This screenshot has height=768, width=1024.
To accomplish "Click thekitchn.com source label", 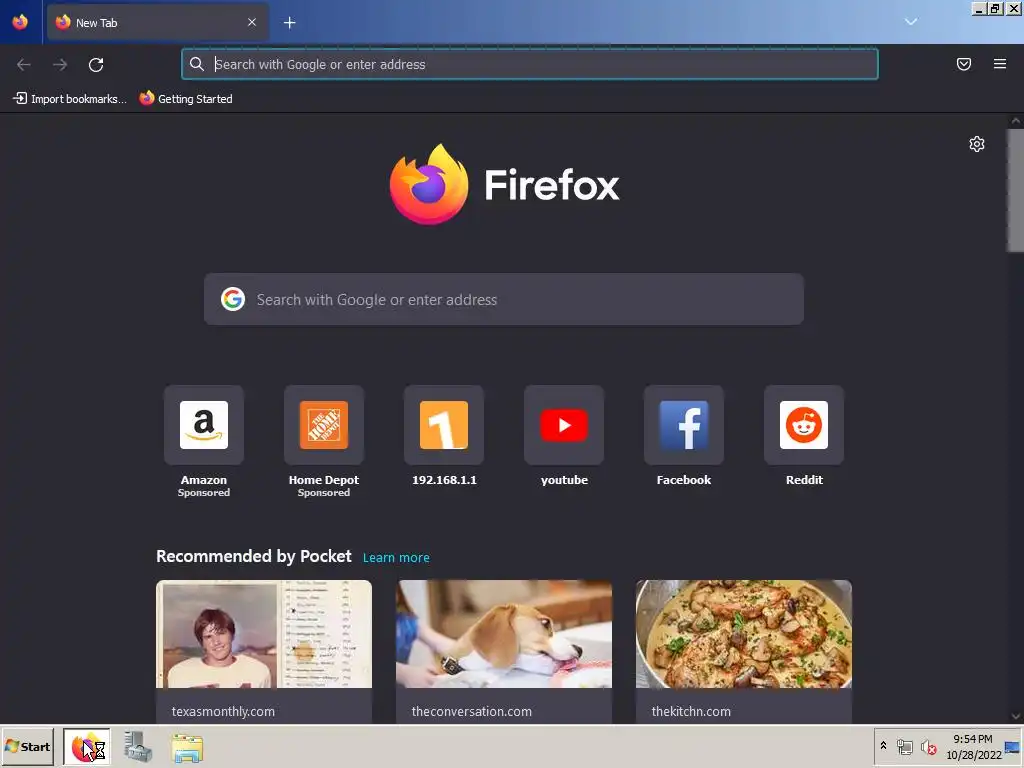I will click(x=691, y=711).
